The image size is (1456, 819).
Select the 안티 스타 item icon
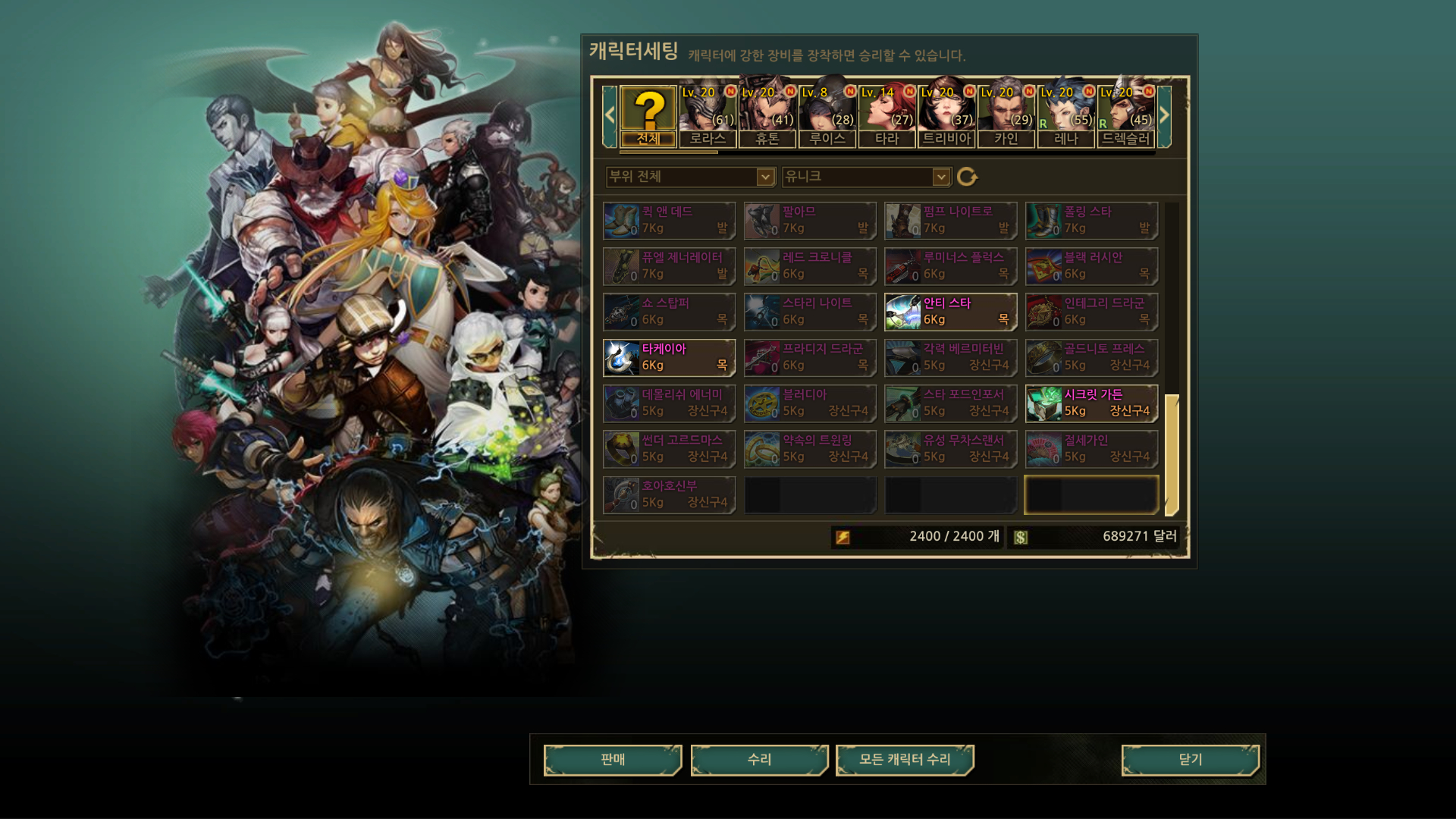click(902, 312)
